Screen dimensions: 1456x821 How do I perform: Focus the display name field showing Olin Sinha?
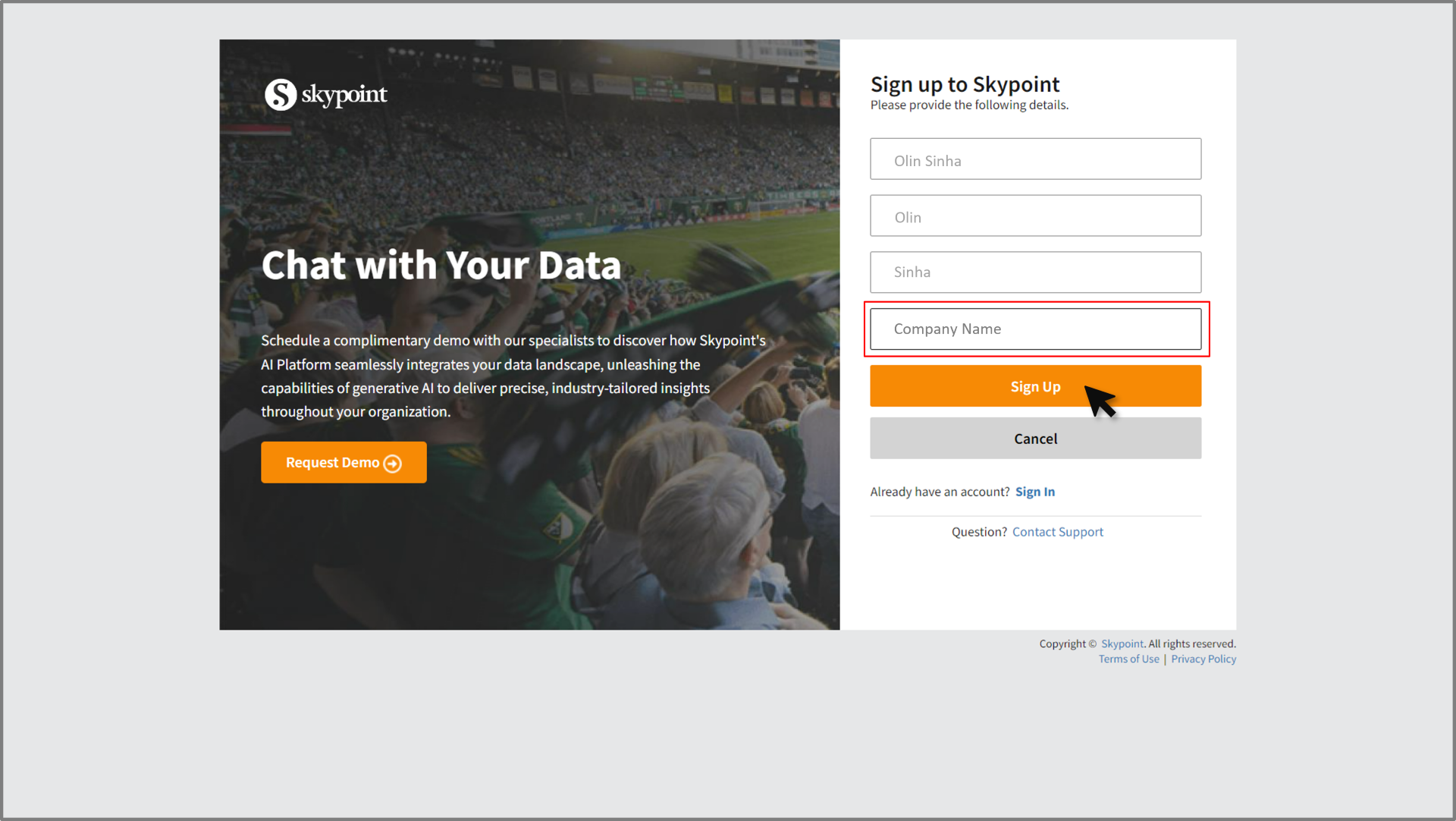(1035, 159)
